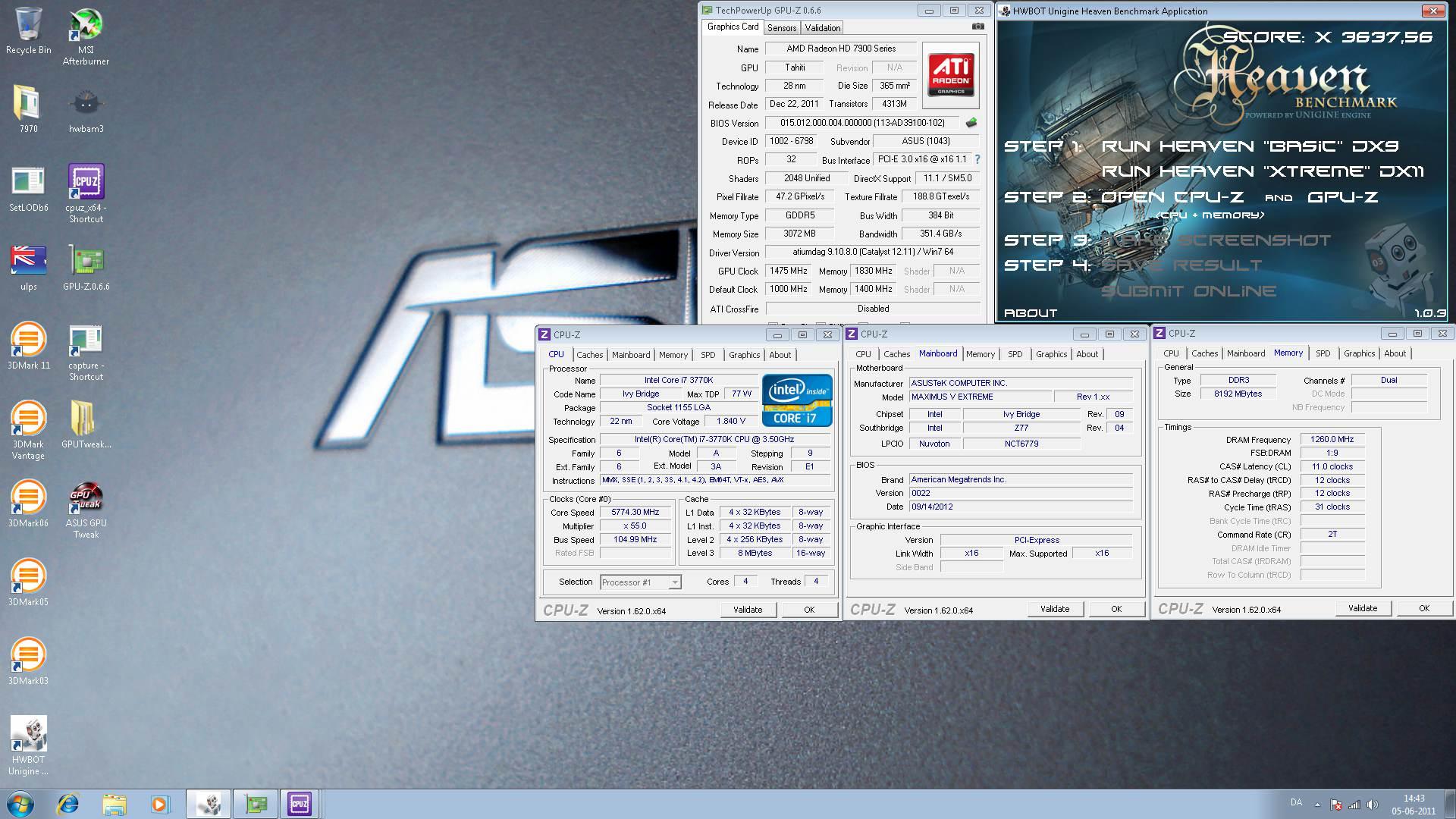This screenshot has width=1456, height=819.
Task: Click SUBMIT ONLINE in Heaven app
Action: (1188, 291)
